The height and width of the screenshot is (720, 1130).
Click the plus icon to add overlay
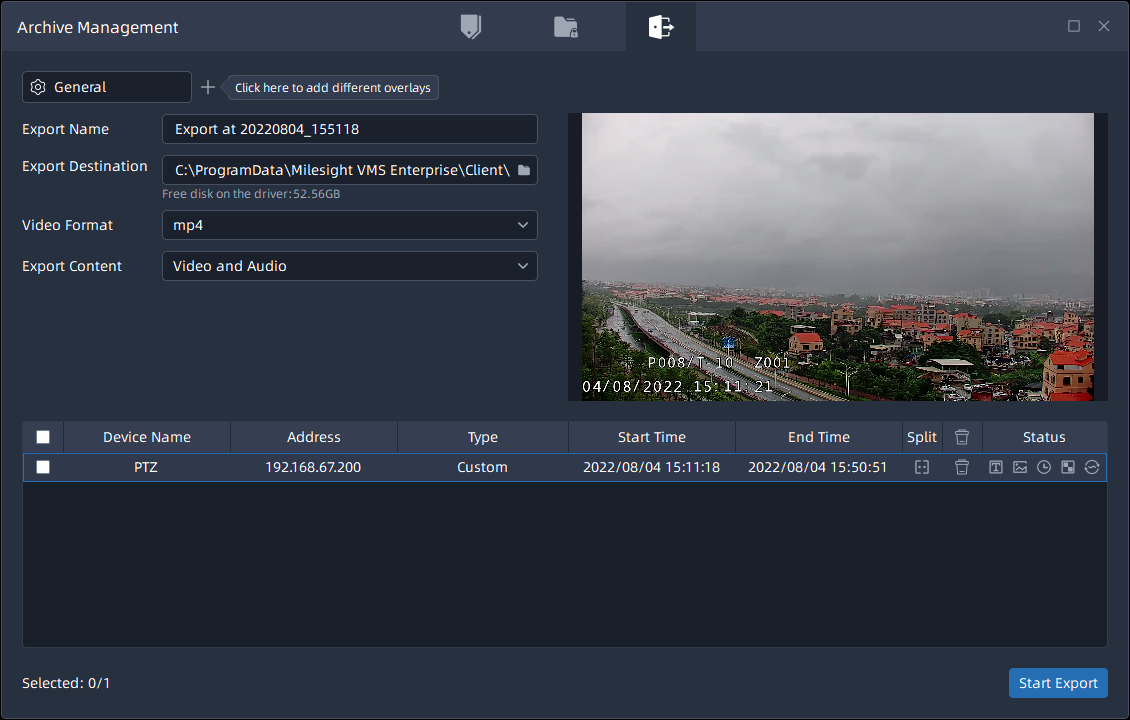tap(208, 87)
